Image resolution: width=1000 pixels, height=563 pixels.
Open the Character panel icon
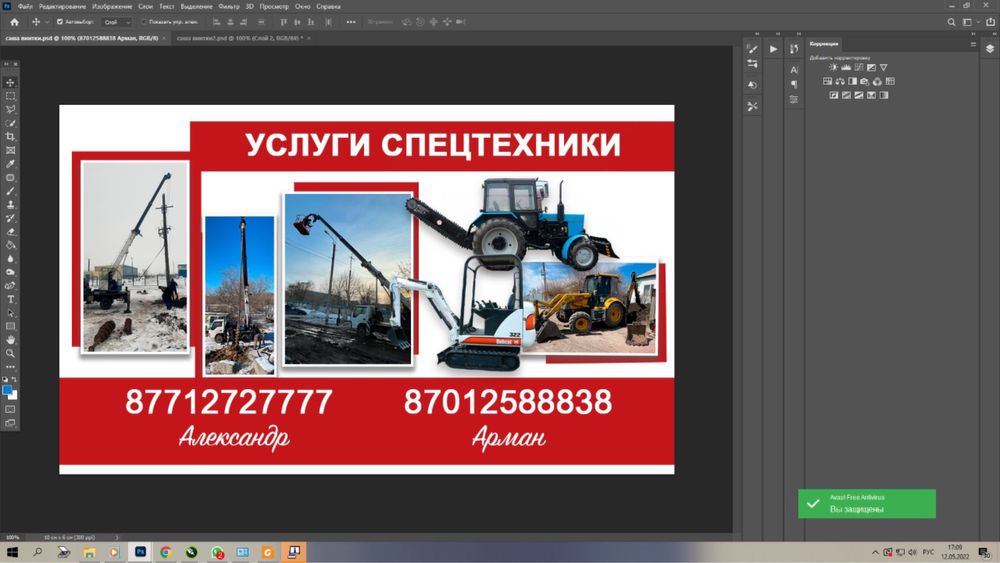click(794, 70)
